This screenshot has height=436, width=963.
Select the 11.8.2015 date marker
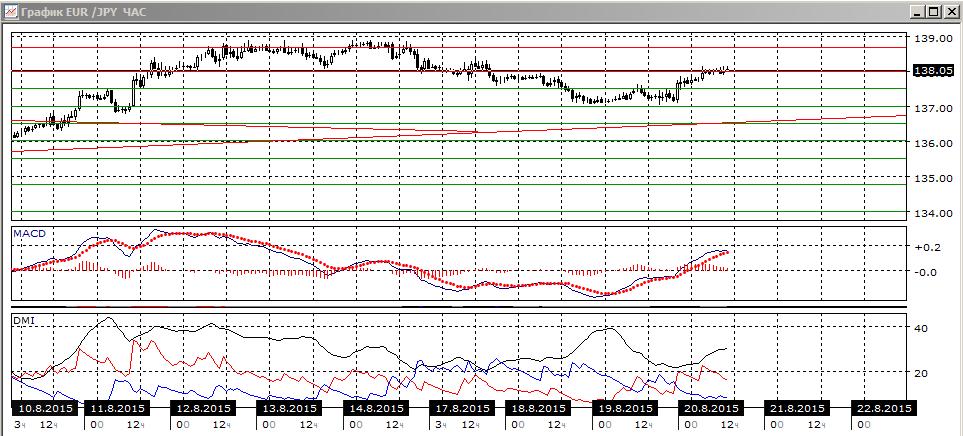pyautogui.click(x=117, y=408)
